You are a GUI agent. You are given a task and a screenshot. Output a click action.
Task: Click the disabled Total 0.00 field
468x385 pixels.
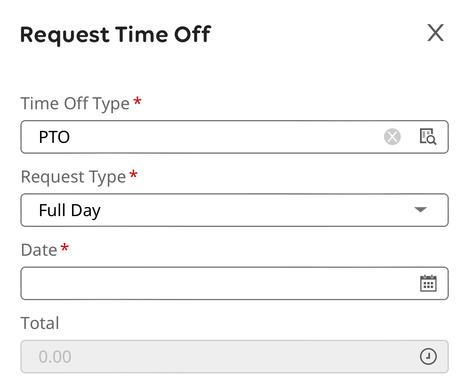[234, 356]
